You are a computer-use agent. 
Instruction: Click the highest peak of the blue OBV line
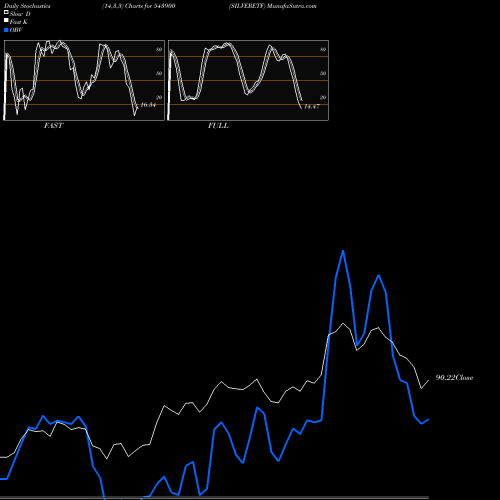point(343,251)
